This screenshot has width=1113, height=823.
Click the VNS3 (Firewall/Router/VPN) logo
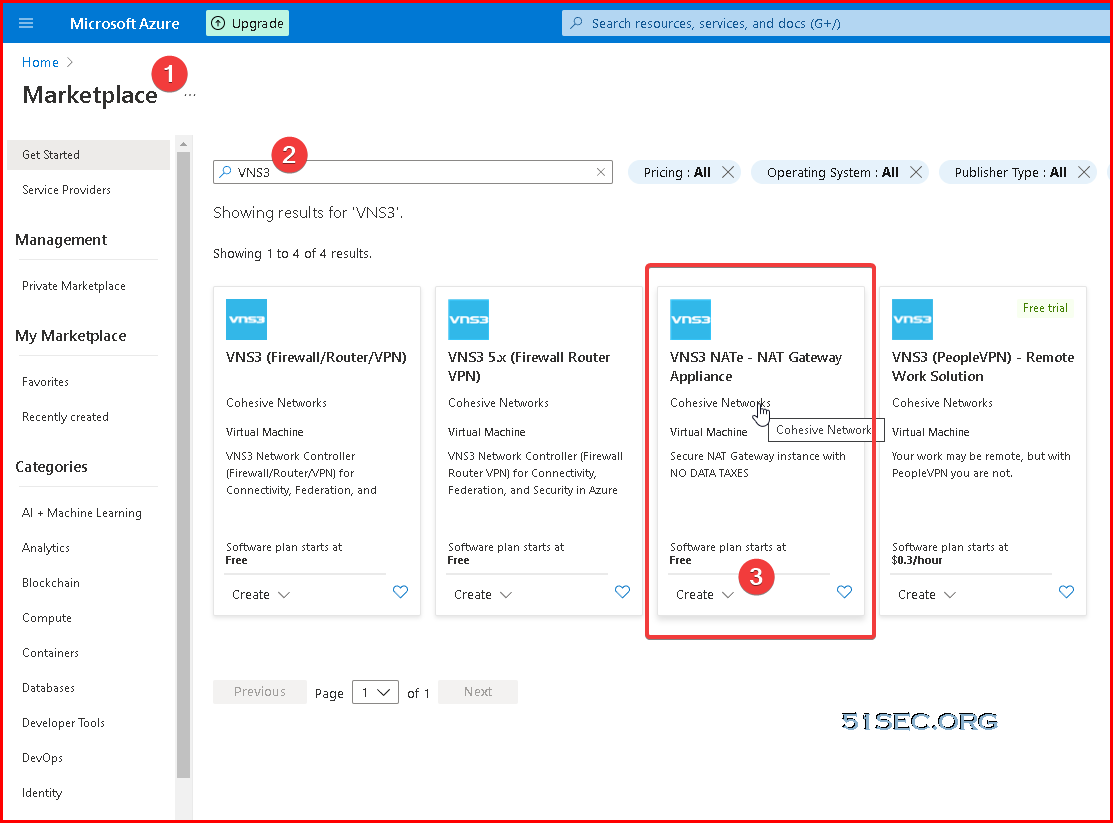pos(246,320)
